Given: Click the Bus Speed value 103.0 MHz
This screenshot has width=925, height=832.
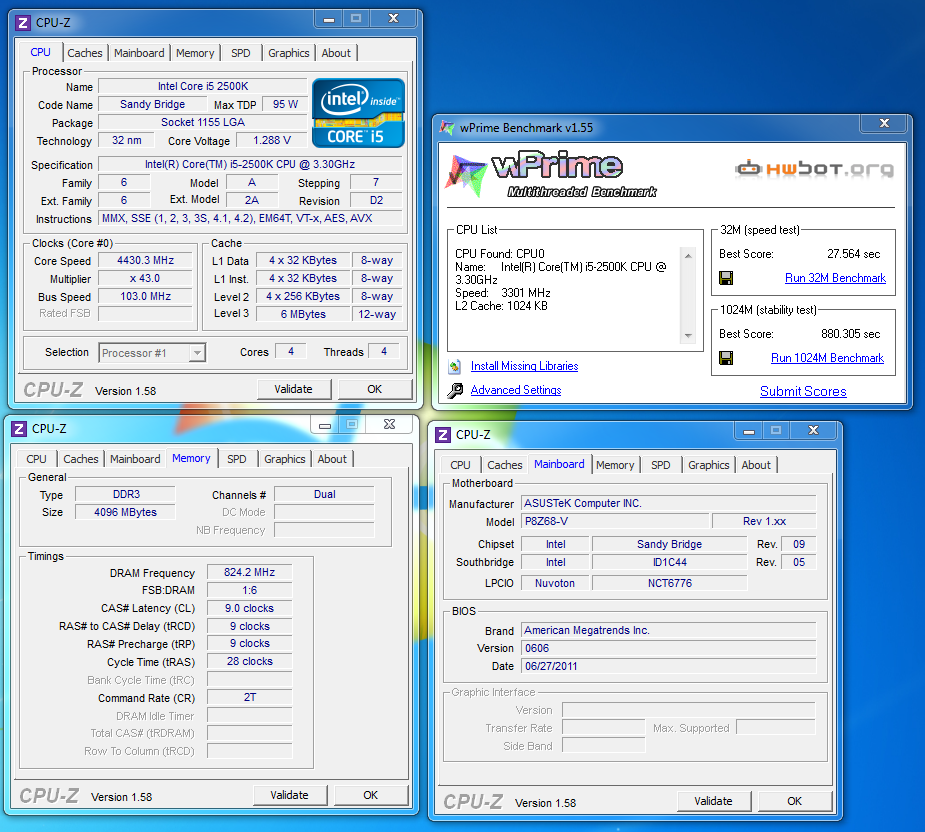Looking at the screenshot, I should pos(145,296).
